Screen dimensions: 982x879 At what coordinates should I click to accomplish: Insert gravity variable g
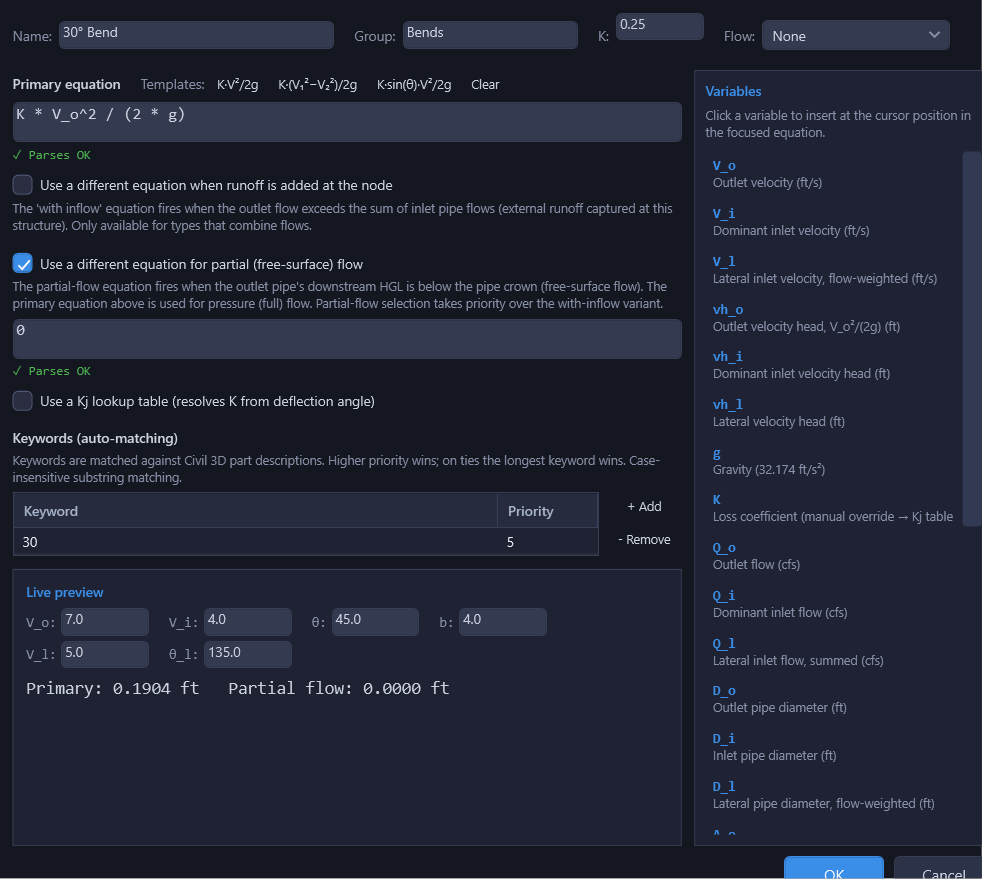[x=717, y=453]
